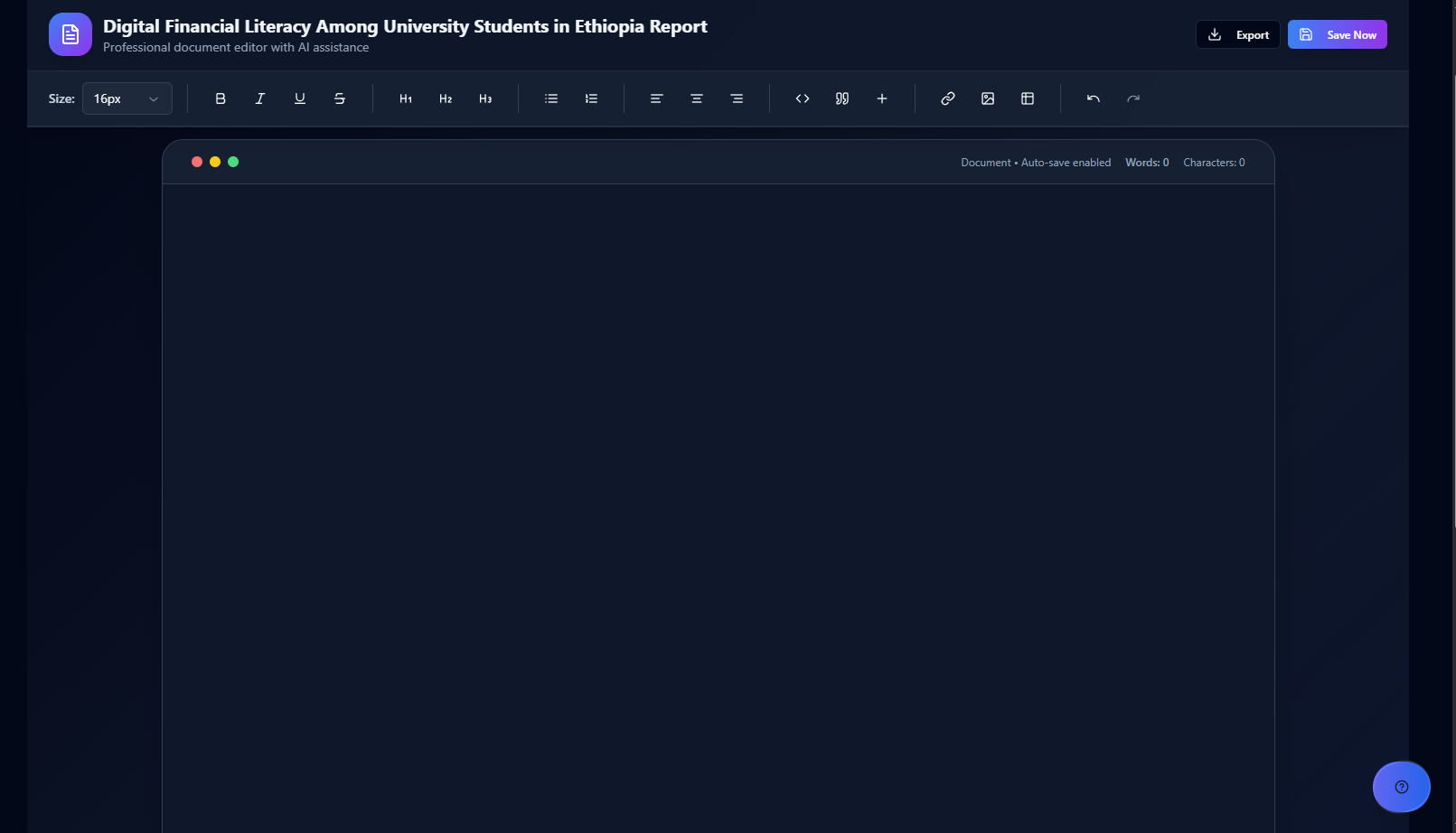Click the report title heading
Viewport: 1456px width, 833px height.
[405, 26]
